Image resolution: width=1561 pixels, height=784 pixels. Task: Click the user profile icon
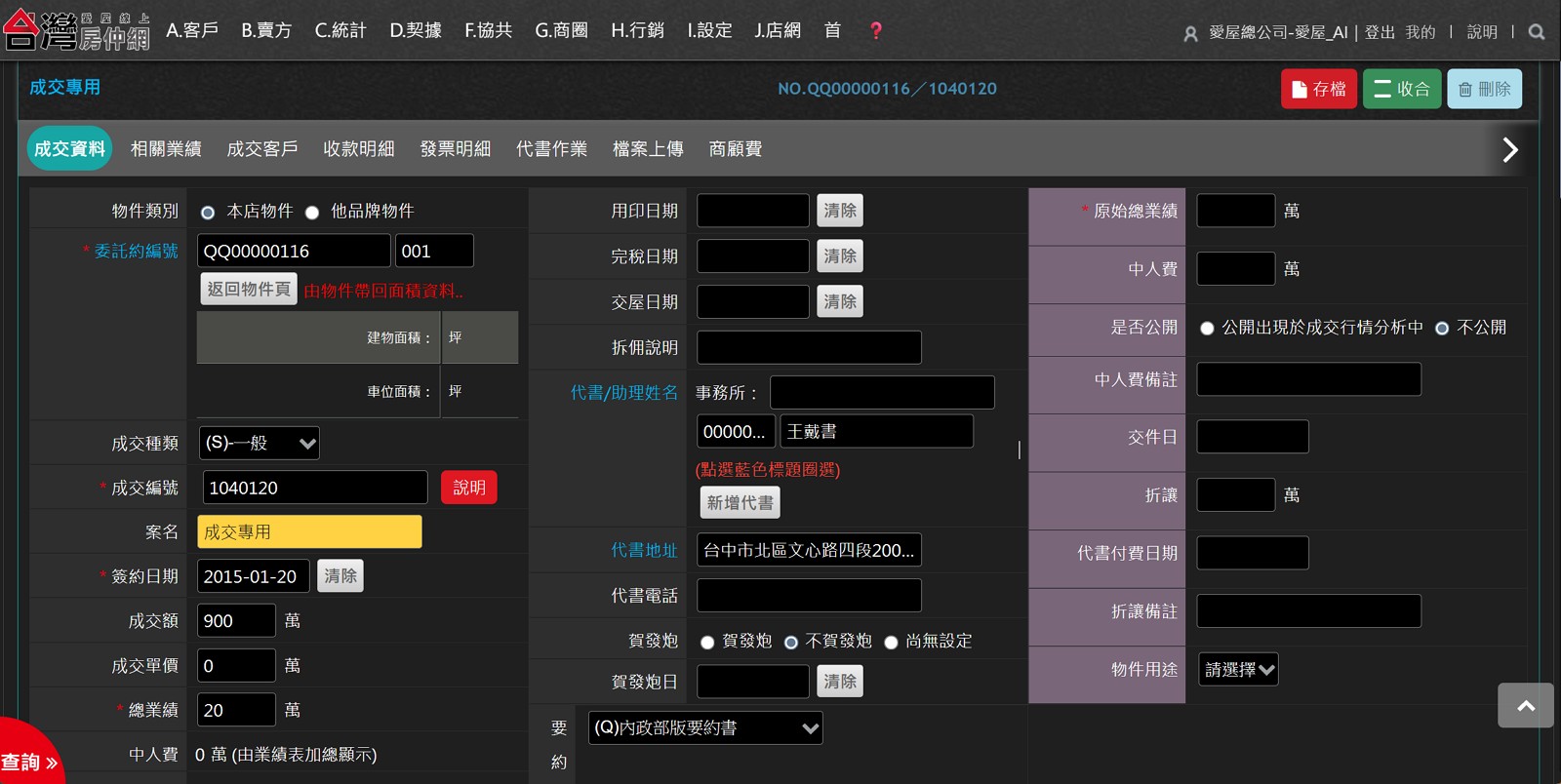click(1190, 34)
